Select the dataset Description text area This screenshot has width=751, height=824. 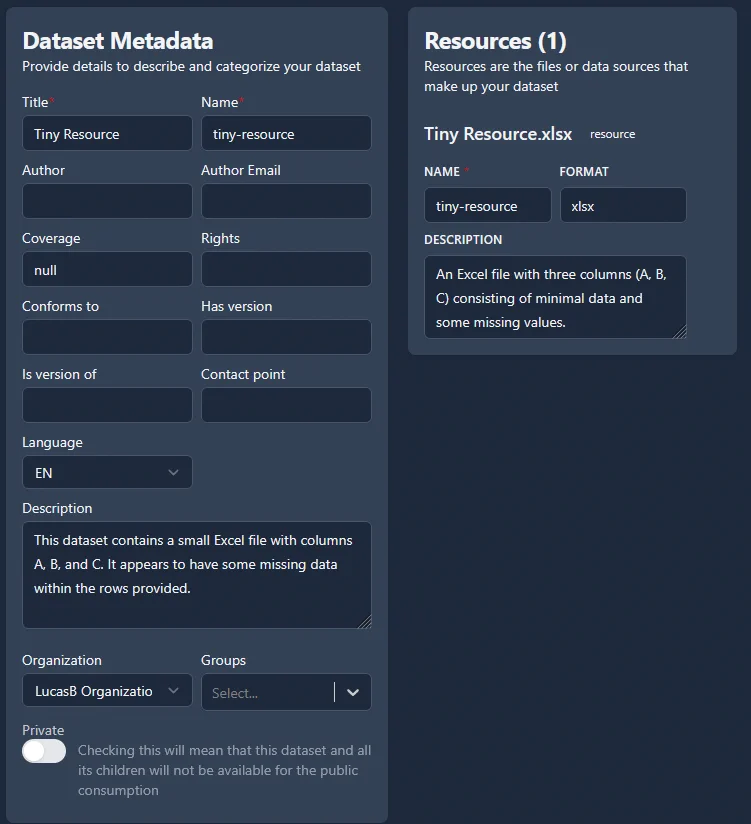[197, 573]
